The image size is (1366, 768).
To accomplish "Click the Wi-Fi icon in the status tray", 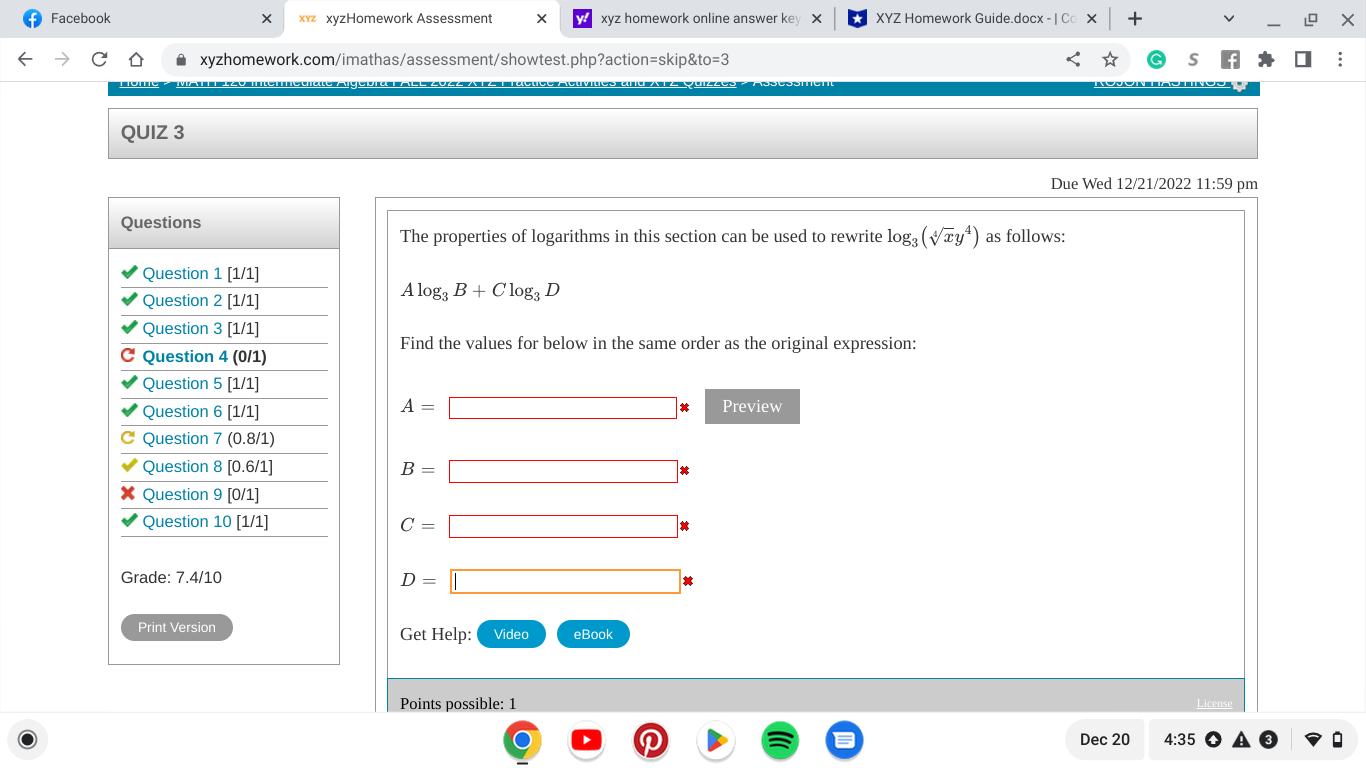I will click(x=1311, y=739).
